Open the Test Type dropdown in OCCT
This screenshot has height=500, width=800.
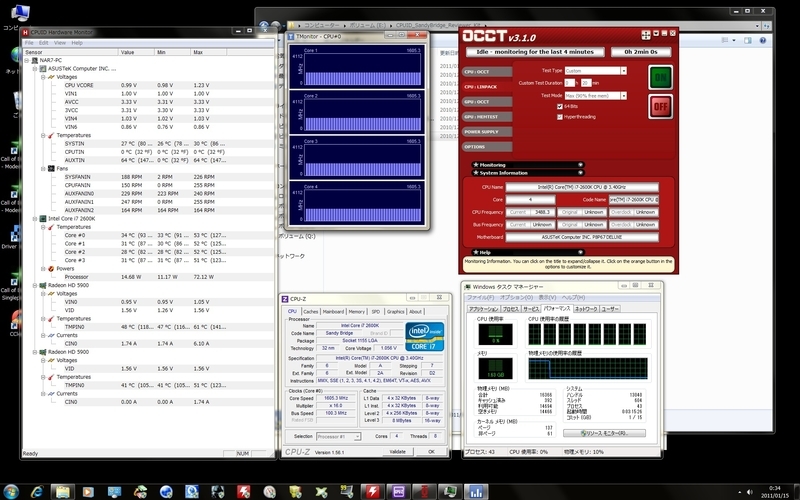[595, 71]
